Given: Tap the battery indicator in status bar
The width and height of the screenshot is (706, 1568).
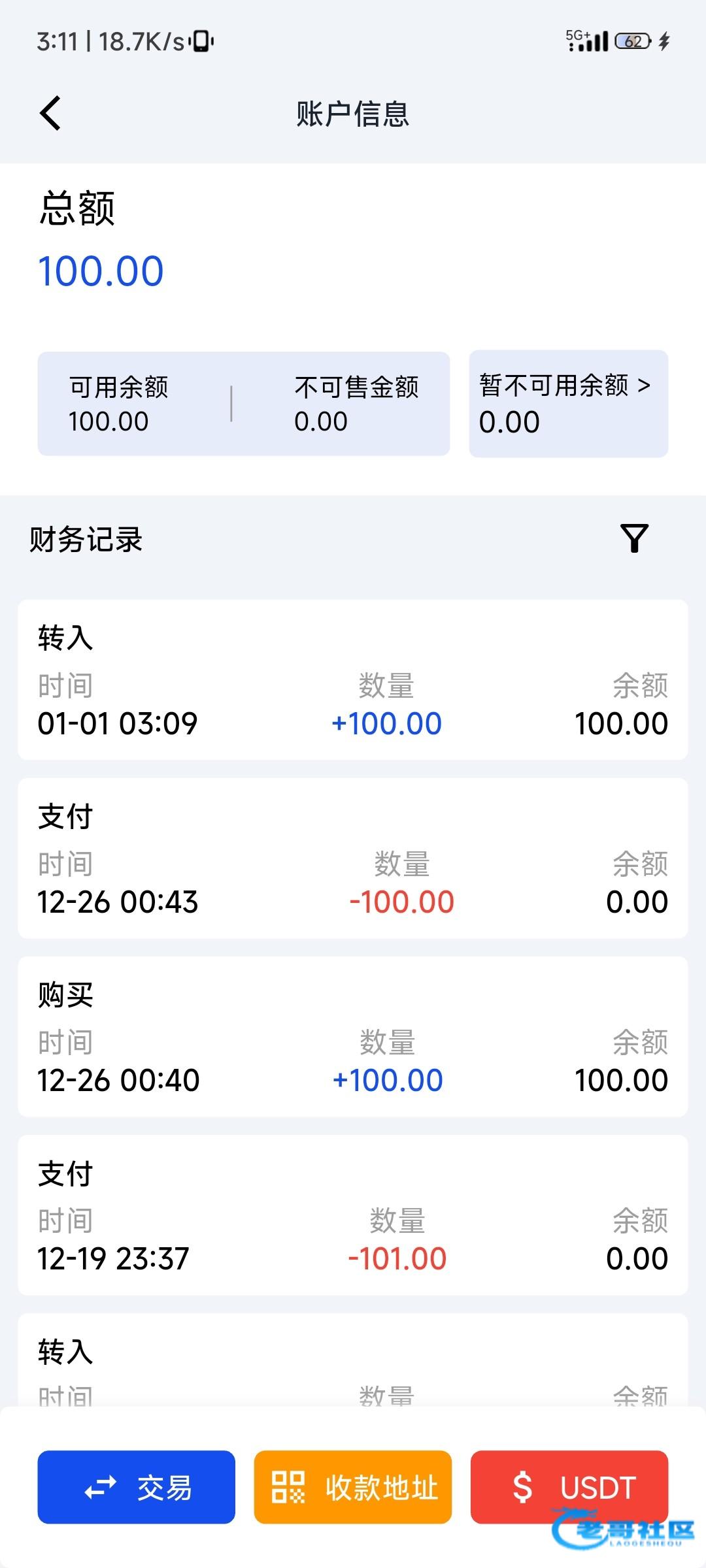Looking at the screenshot, I should tap(633, 42).
